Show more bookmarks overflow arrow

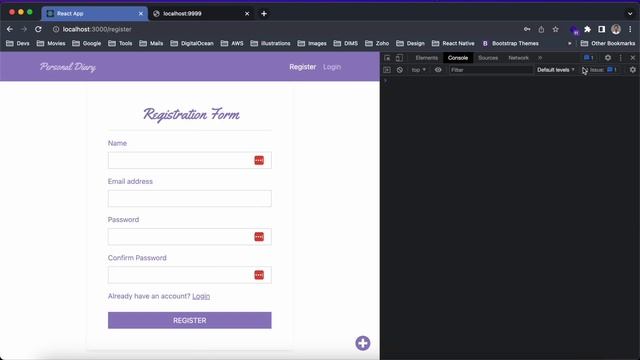[x=570, y=43]
